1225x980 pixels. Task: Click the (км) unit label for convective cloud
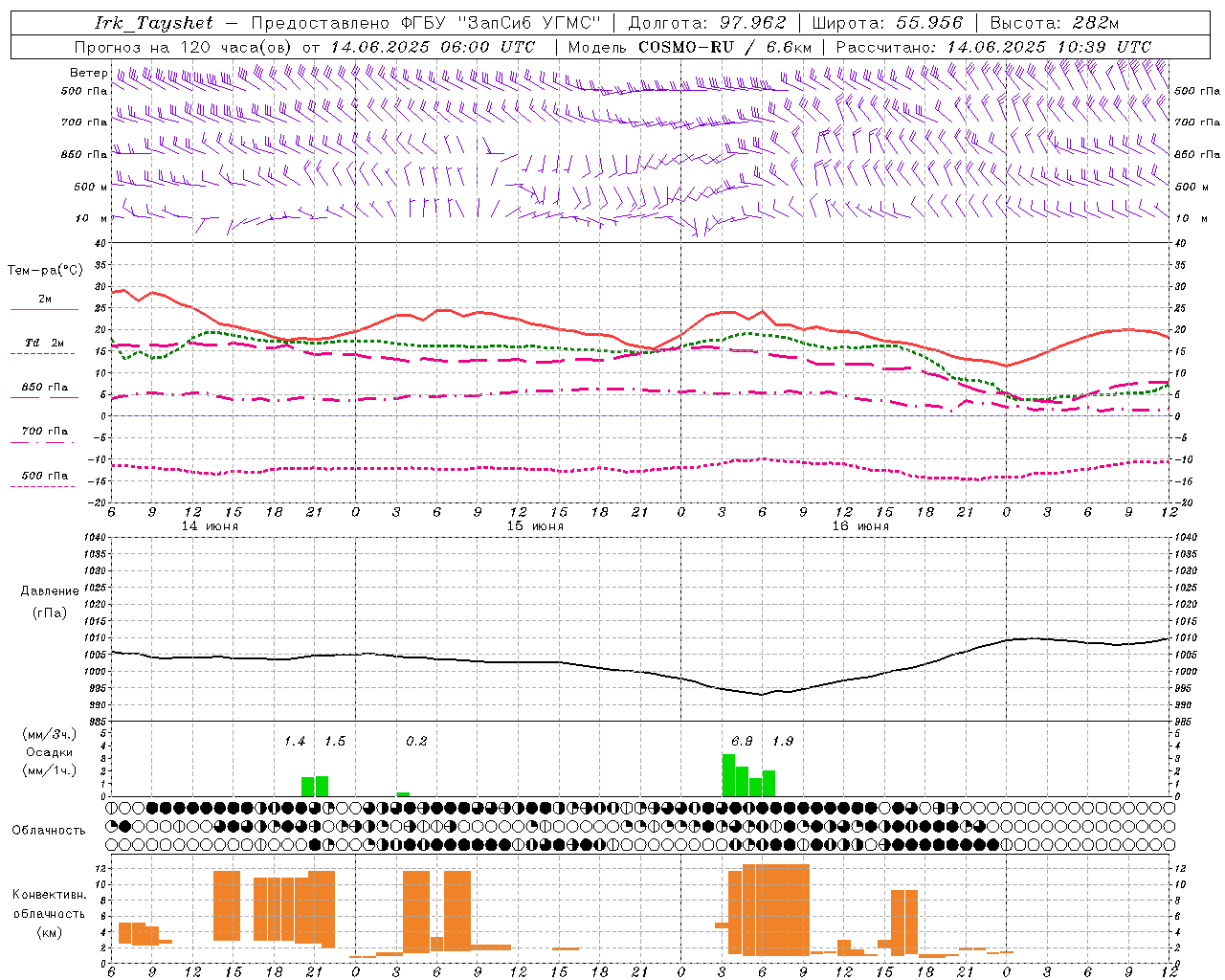click(x=49, y=932)
